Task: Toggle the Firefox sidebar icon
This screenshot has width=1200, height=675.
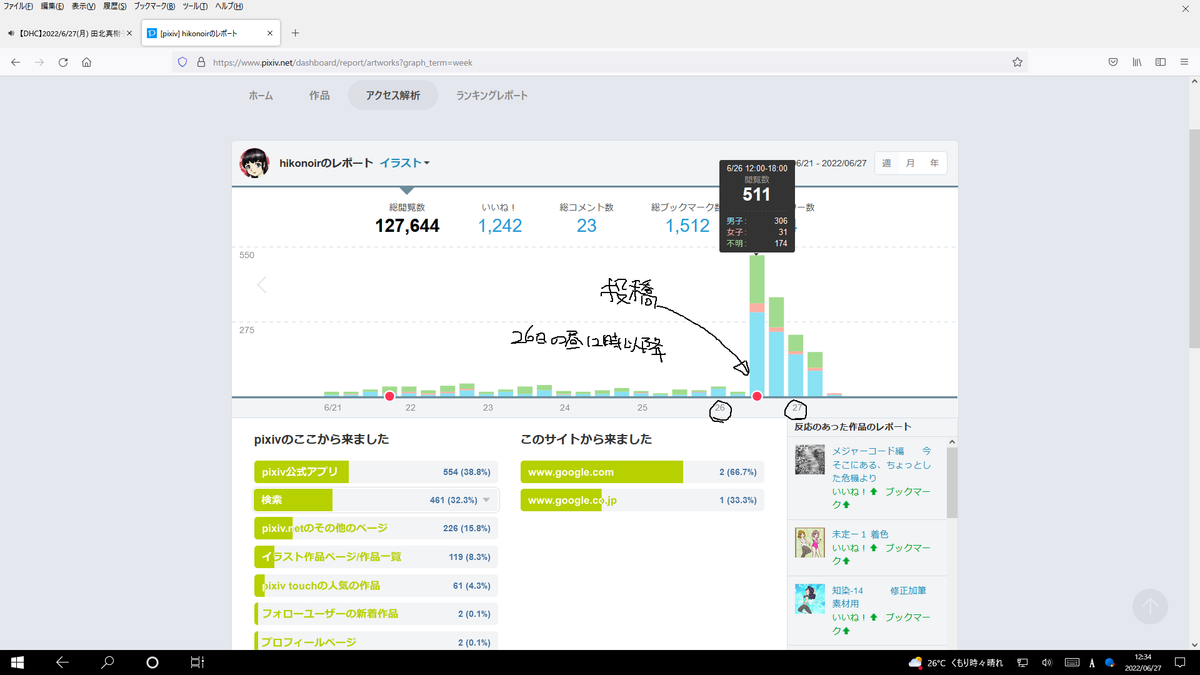Action: 1161,62
